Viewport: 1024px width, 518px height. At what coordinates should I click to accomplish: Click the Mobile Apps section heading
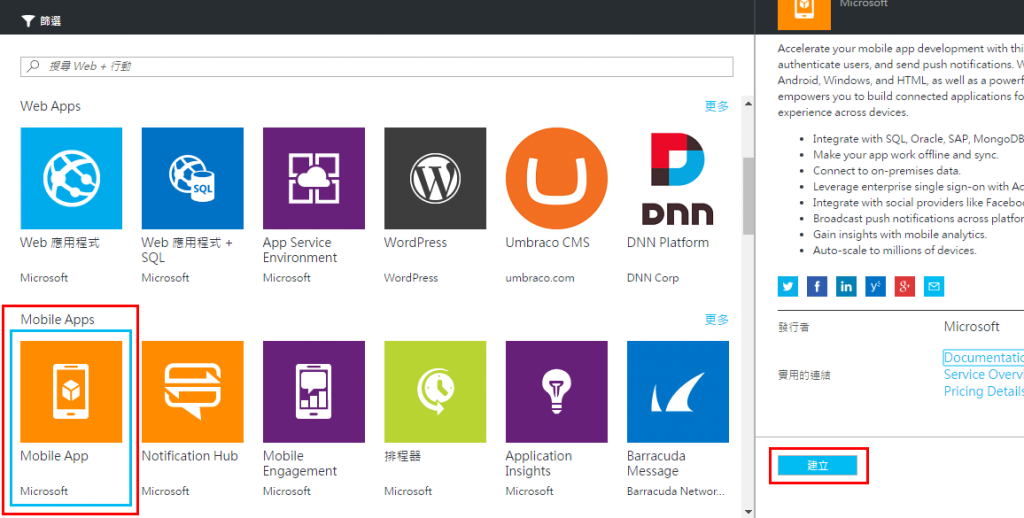(x=57, y=319)
